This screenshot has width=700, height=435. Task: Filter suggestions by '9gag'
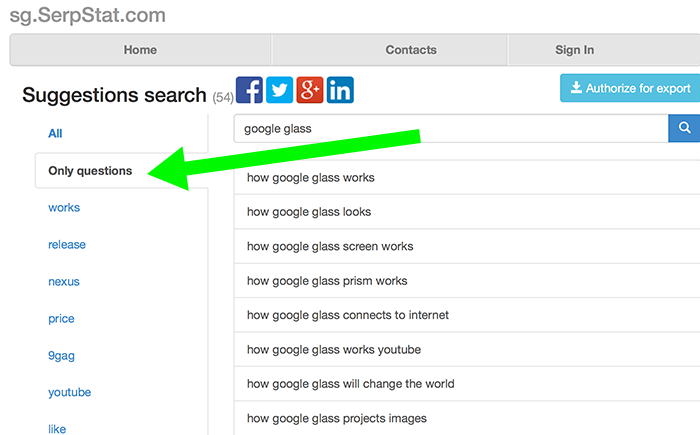coord(61,356)
